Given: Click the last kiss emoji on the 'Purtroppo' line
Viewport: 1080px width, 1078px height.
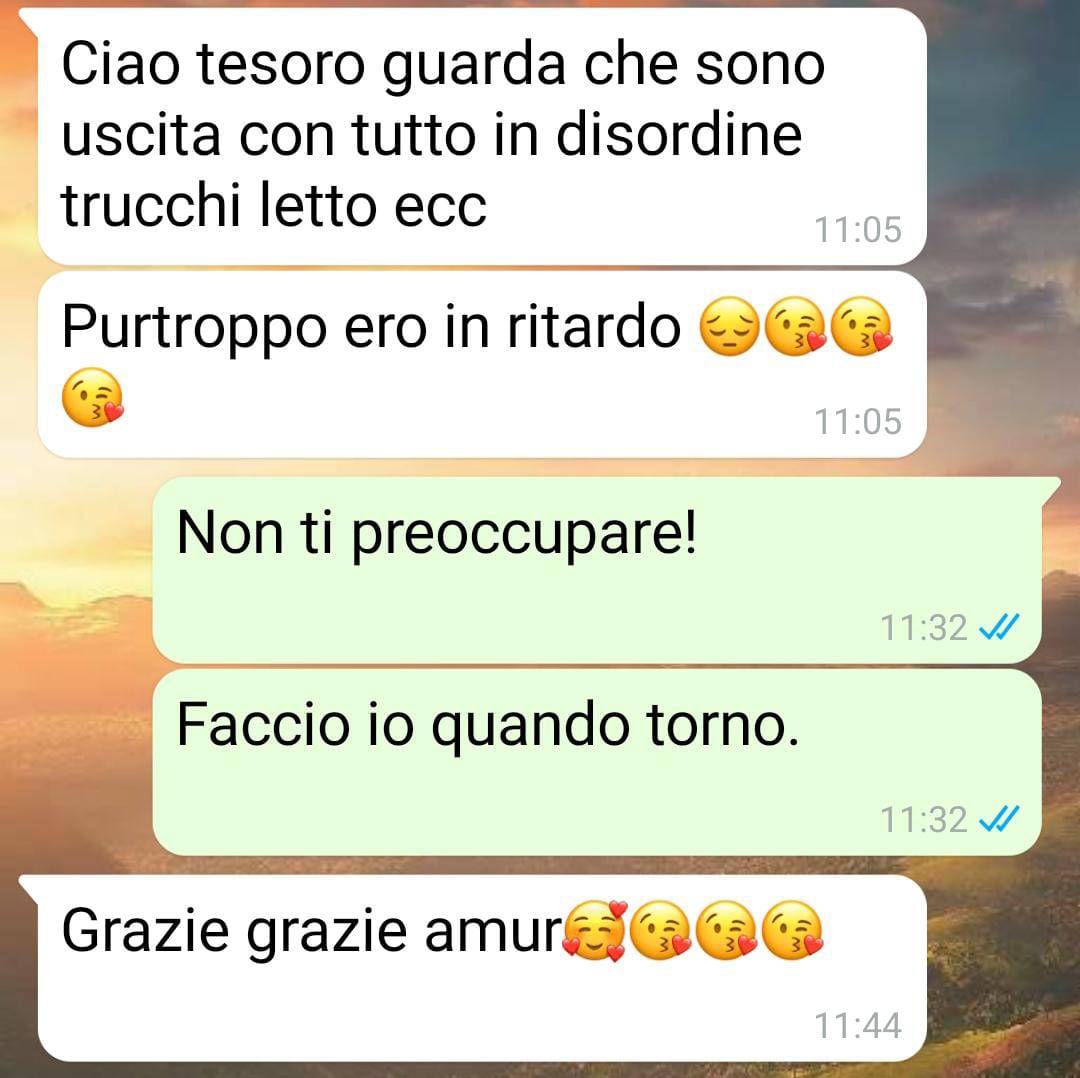Looking at the screenshot, I should [862, 326].
